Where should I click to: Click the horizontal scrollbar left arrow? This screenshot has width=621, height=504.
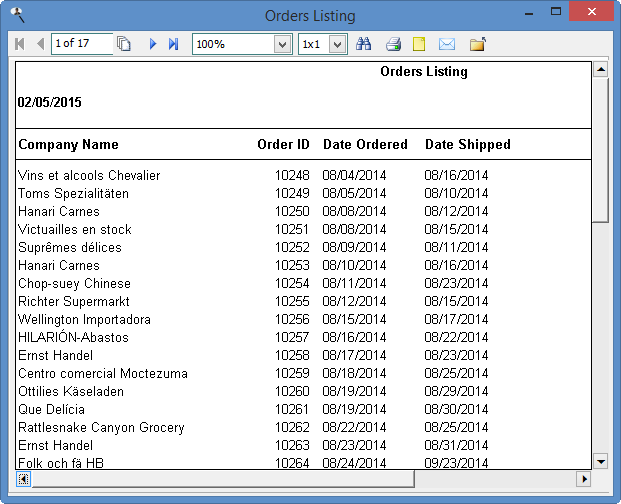pos(23,479)
